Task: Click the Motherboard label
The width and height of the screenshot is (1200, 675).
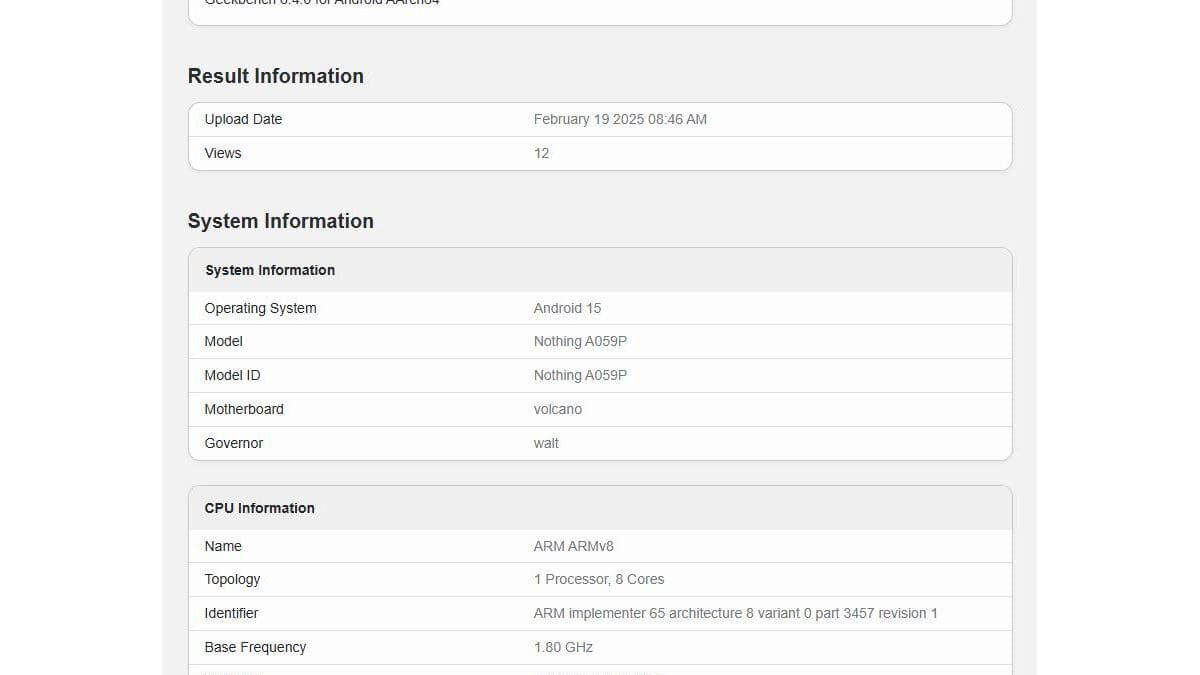Action: tap(244, 409)
